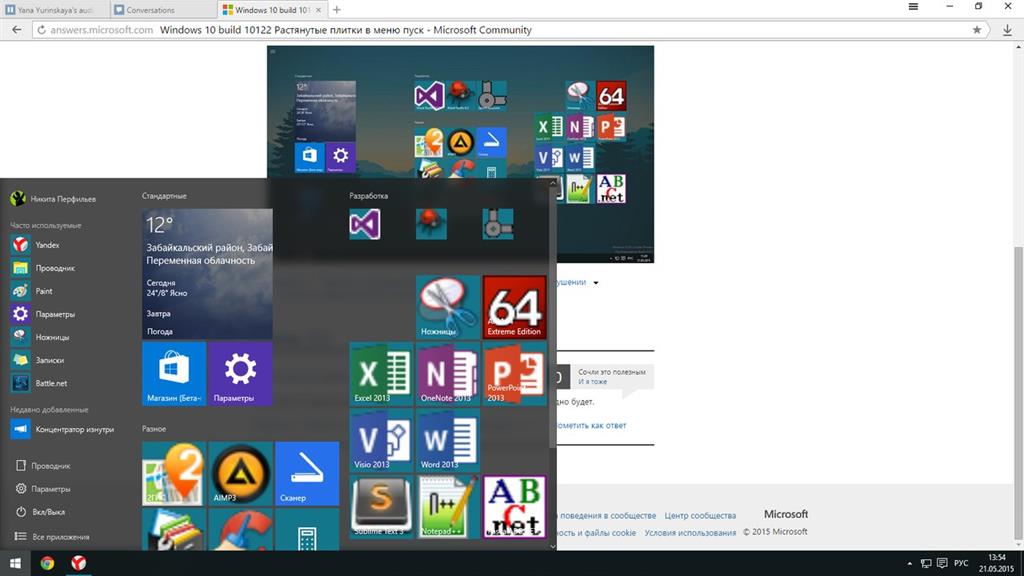Screen dimensions: 1024x576
Task: Show hidden system tray icons
Action: 910,563
